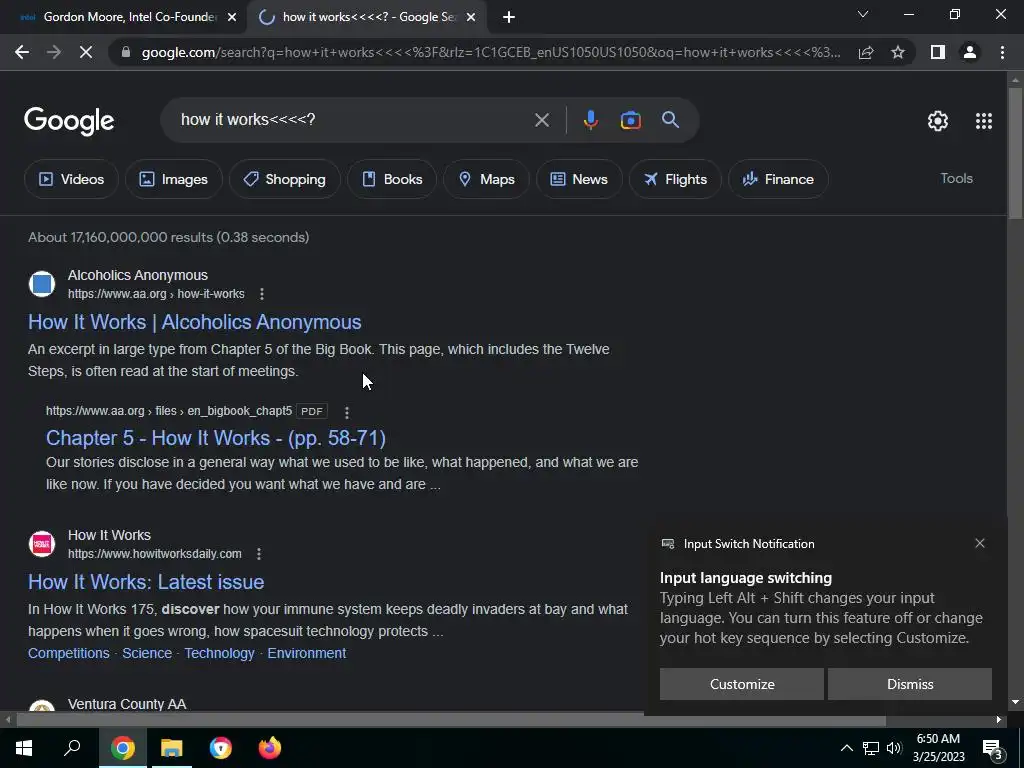Start voice search with the microphone
This screenshot has width=1024, height=768.
[x=590, y=120]
